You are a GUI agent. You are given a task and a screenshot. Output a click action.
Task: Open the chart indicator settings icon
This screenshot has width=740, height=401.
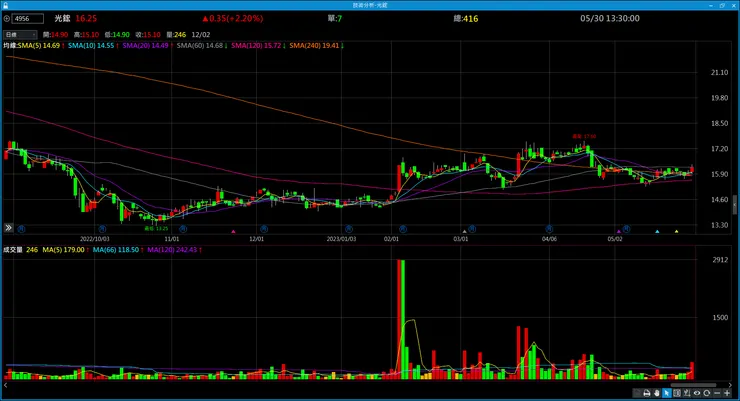point(687,393)
